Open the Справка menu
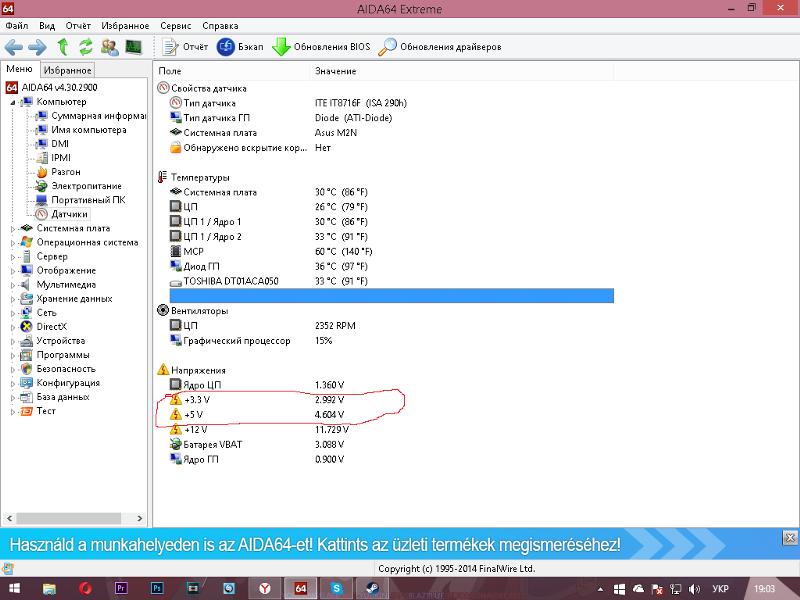The height and width of the screenshot is (600, 800). (x=220, y=26)
